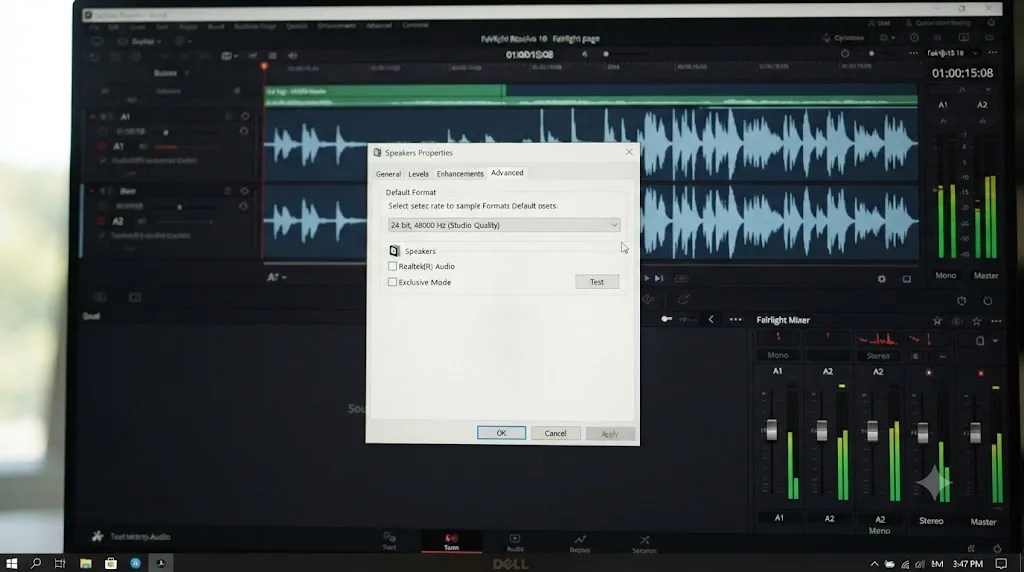This screenshot has width=1024, height=572.
Task: Click the lock icon on track A1
Action: 228,116
